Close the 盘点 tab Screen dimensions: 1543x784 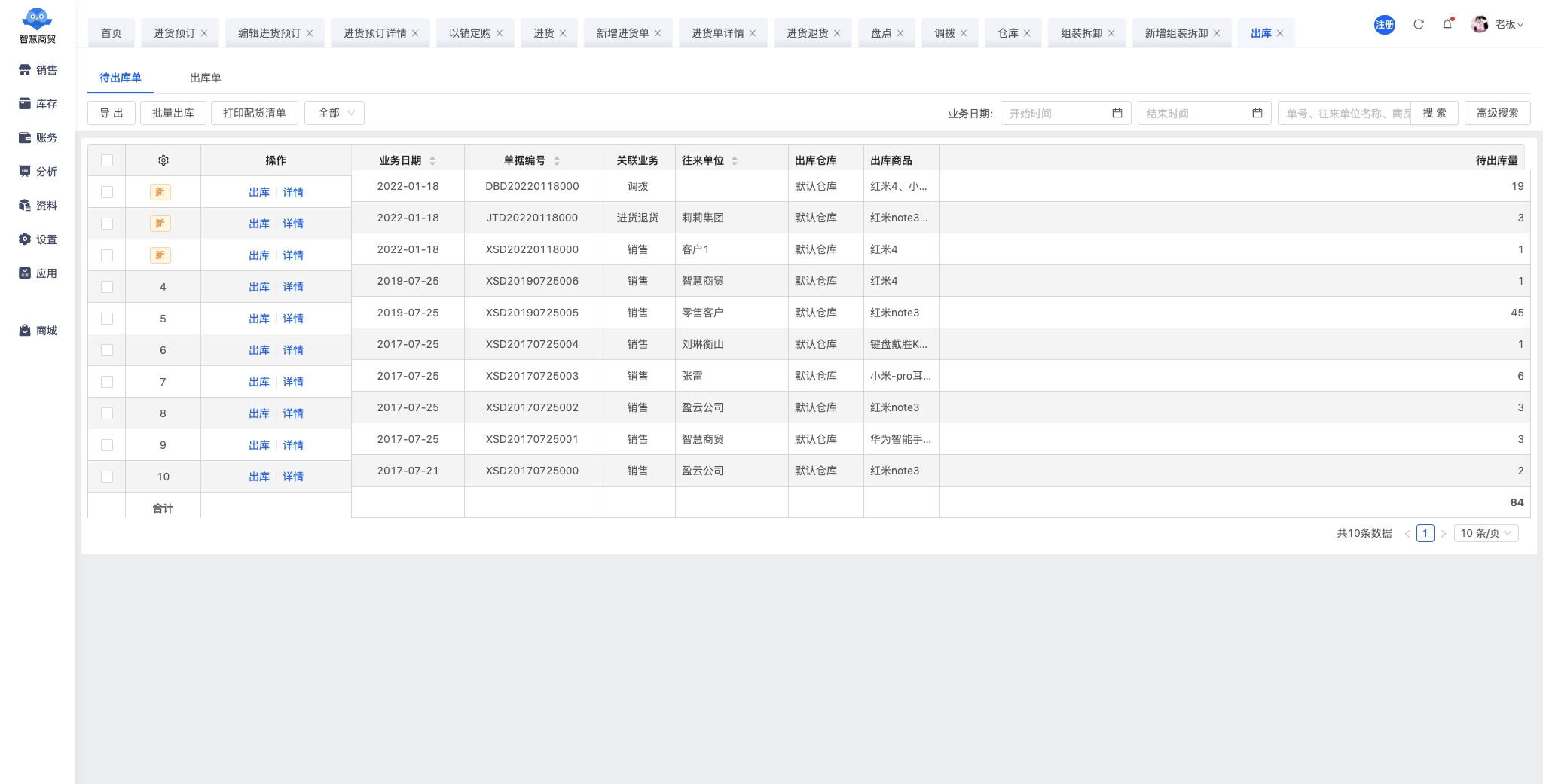tap(900, 34)
